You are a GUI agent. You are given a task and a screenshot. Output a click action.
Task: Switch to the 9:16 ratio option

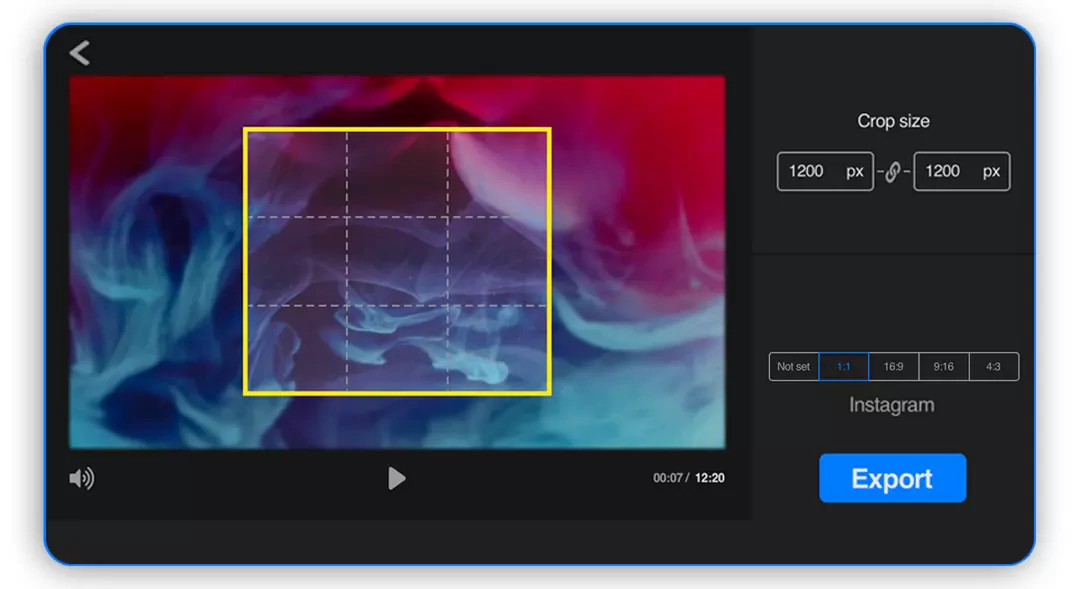[943, 366]
